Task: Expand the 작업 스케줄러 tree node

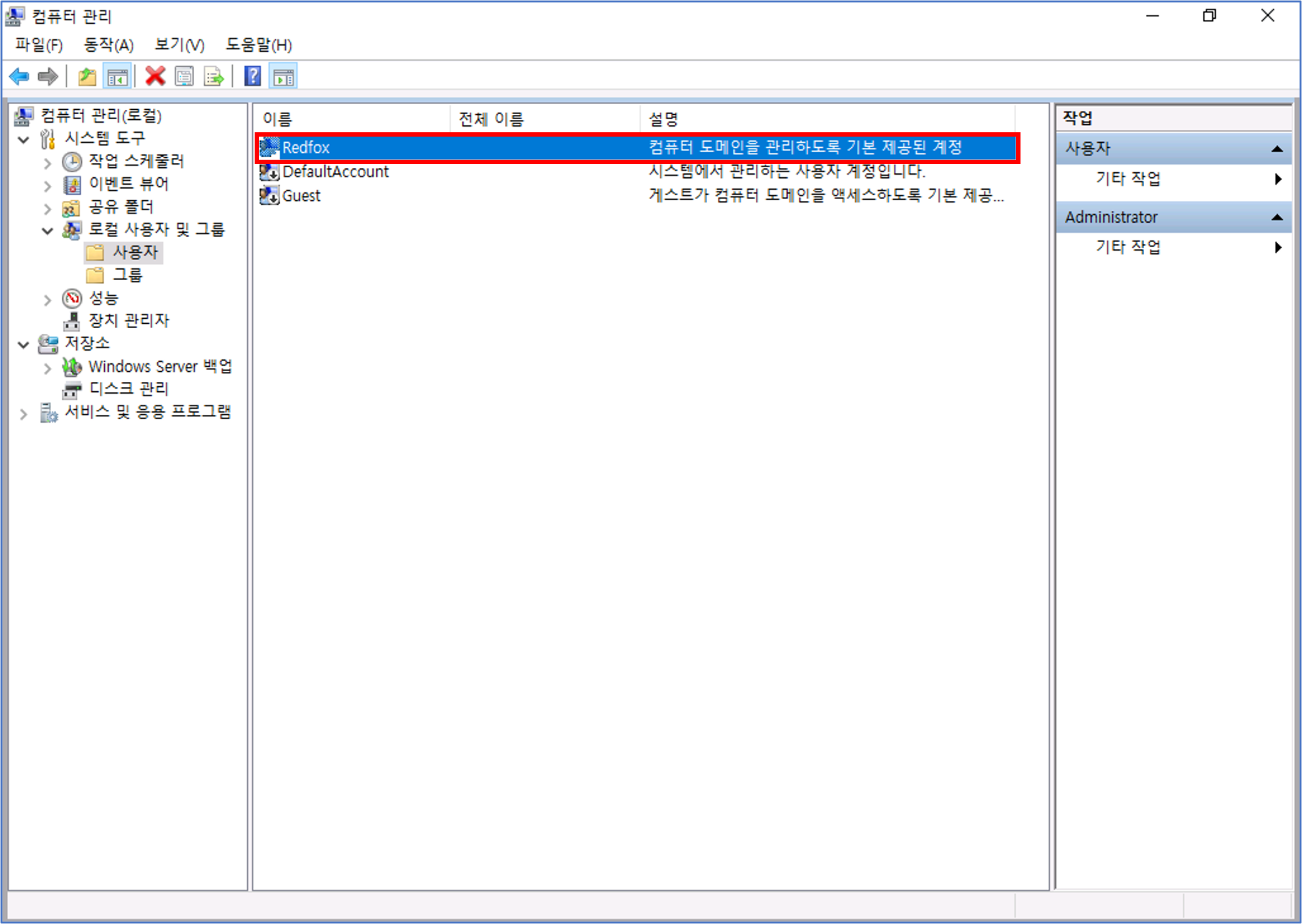Action: [47, 163]
